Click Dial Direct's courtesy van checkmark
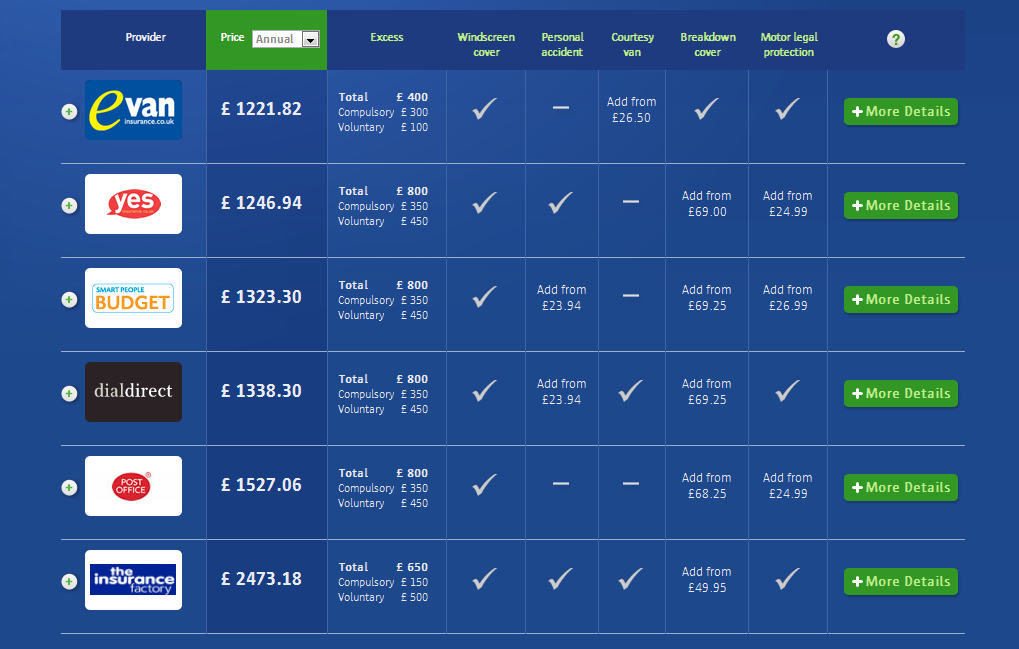Image resolution: width=1019 pixels, height=649 pixels. pyautogui.click(x=631, y=391)
